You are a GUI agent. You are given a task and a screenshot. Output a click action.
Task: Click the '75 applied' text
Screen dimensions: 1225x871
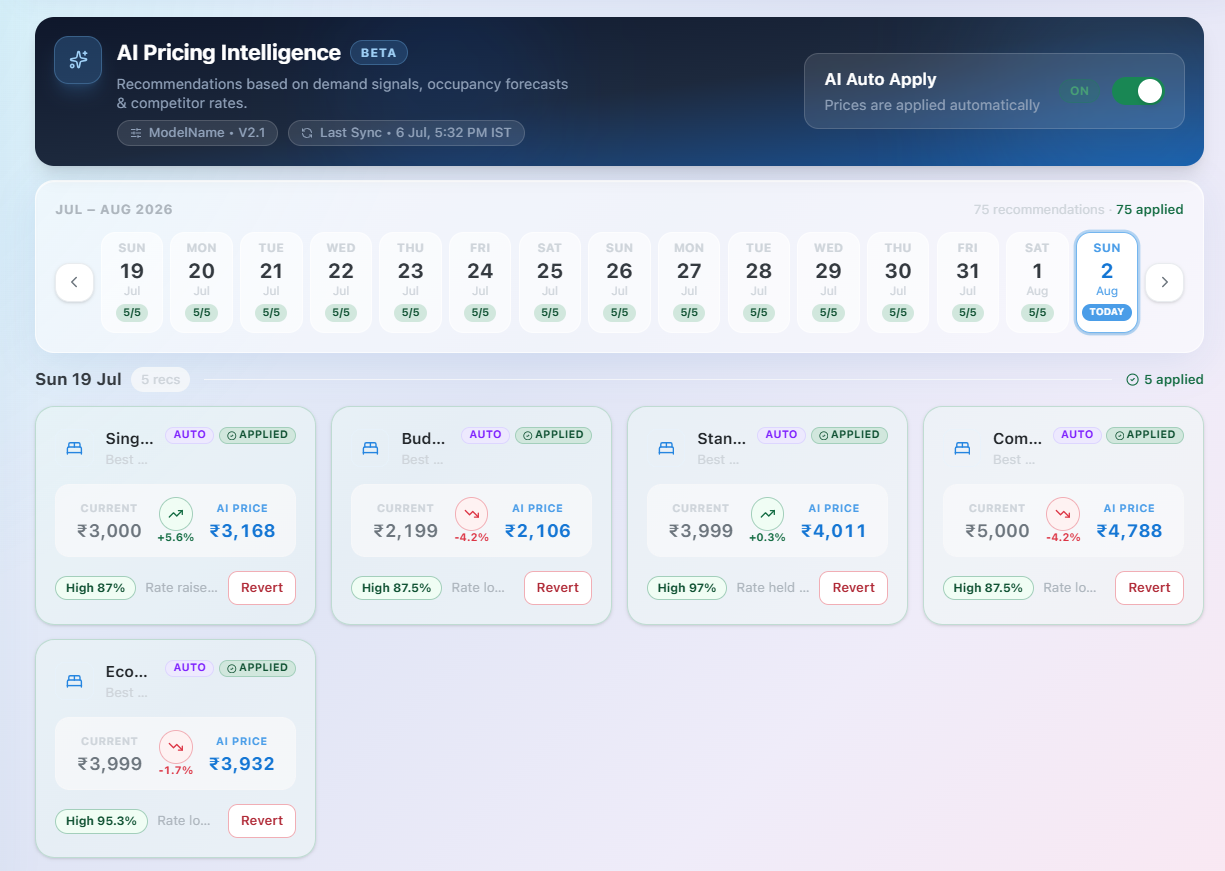pyautogui.click(x=1149, y=210)
